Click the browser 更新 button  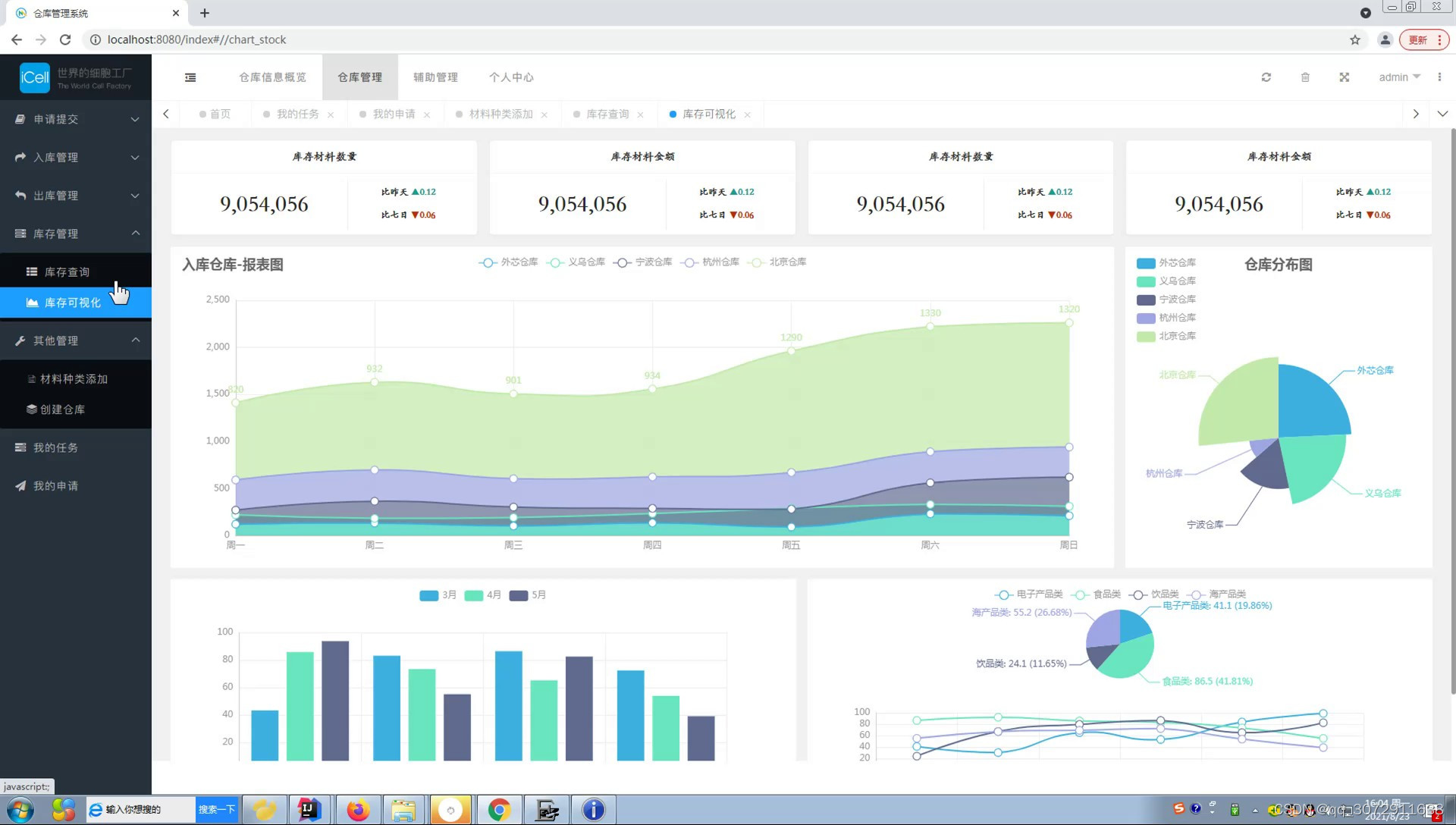1425,39
